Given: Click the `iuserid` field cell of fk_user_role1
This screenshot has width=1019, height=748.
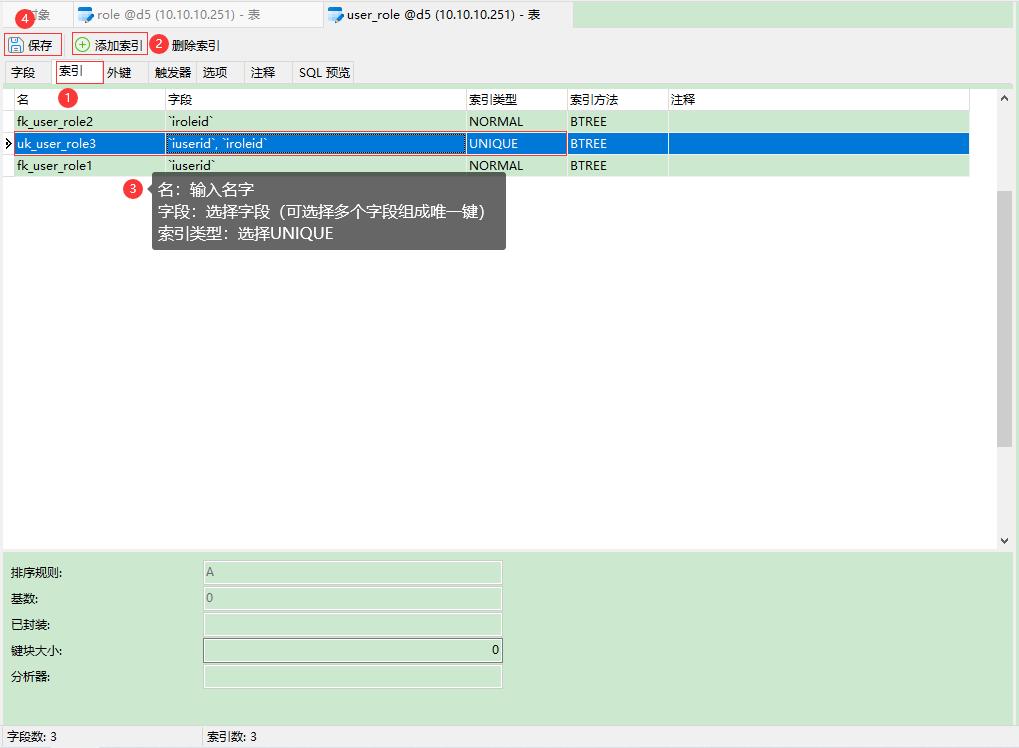Looking at the screenshot, I should coord(316,166).
